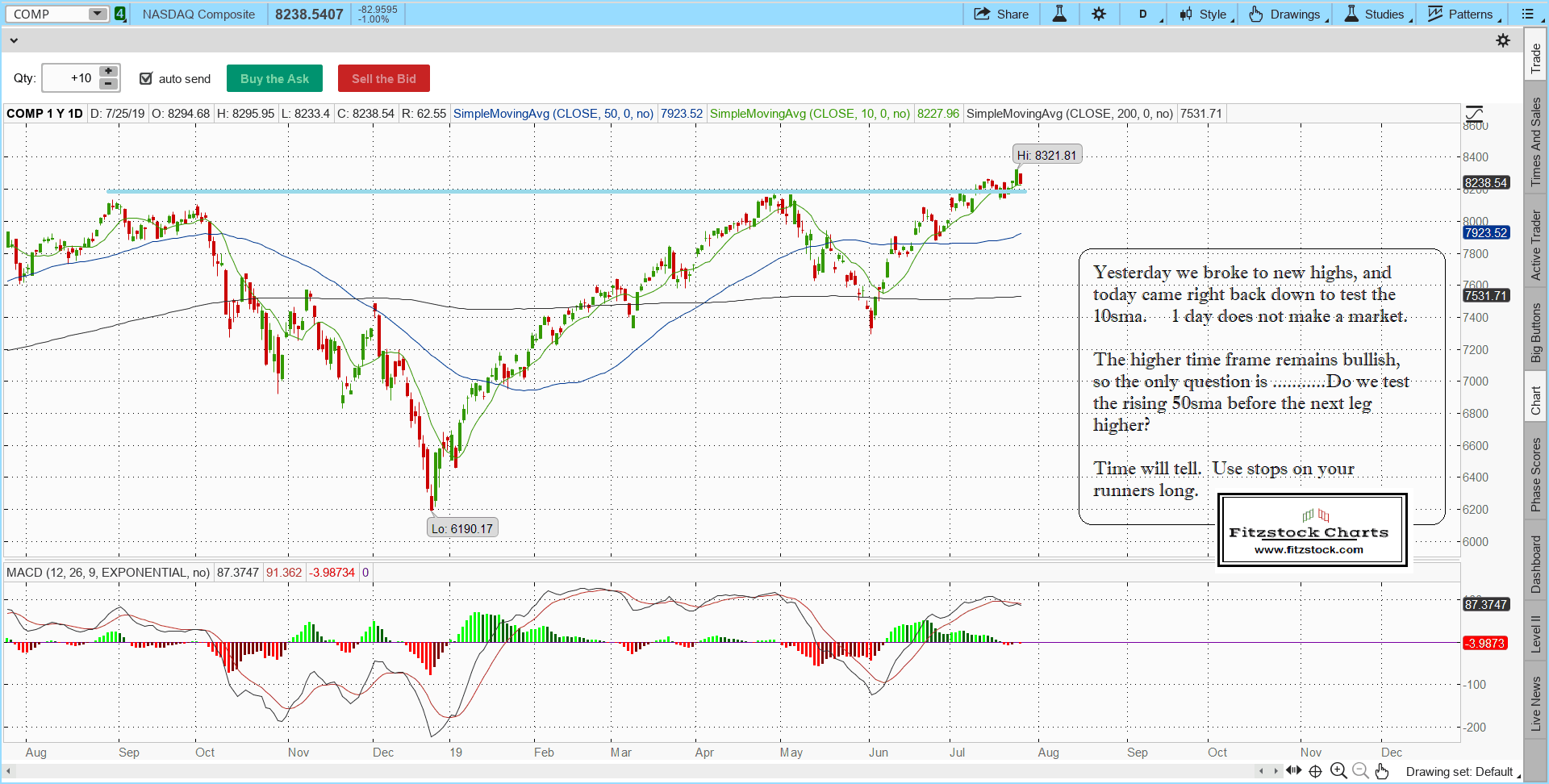Open the Studies menu
Image resolution: width=1549 pixels, height=784 pixels.
pyautogui.click(x=1376, y=14)
